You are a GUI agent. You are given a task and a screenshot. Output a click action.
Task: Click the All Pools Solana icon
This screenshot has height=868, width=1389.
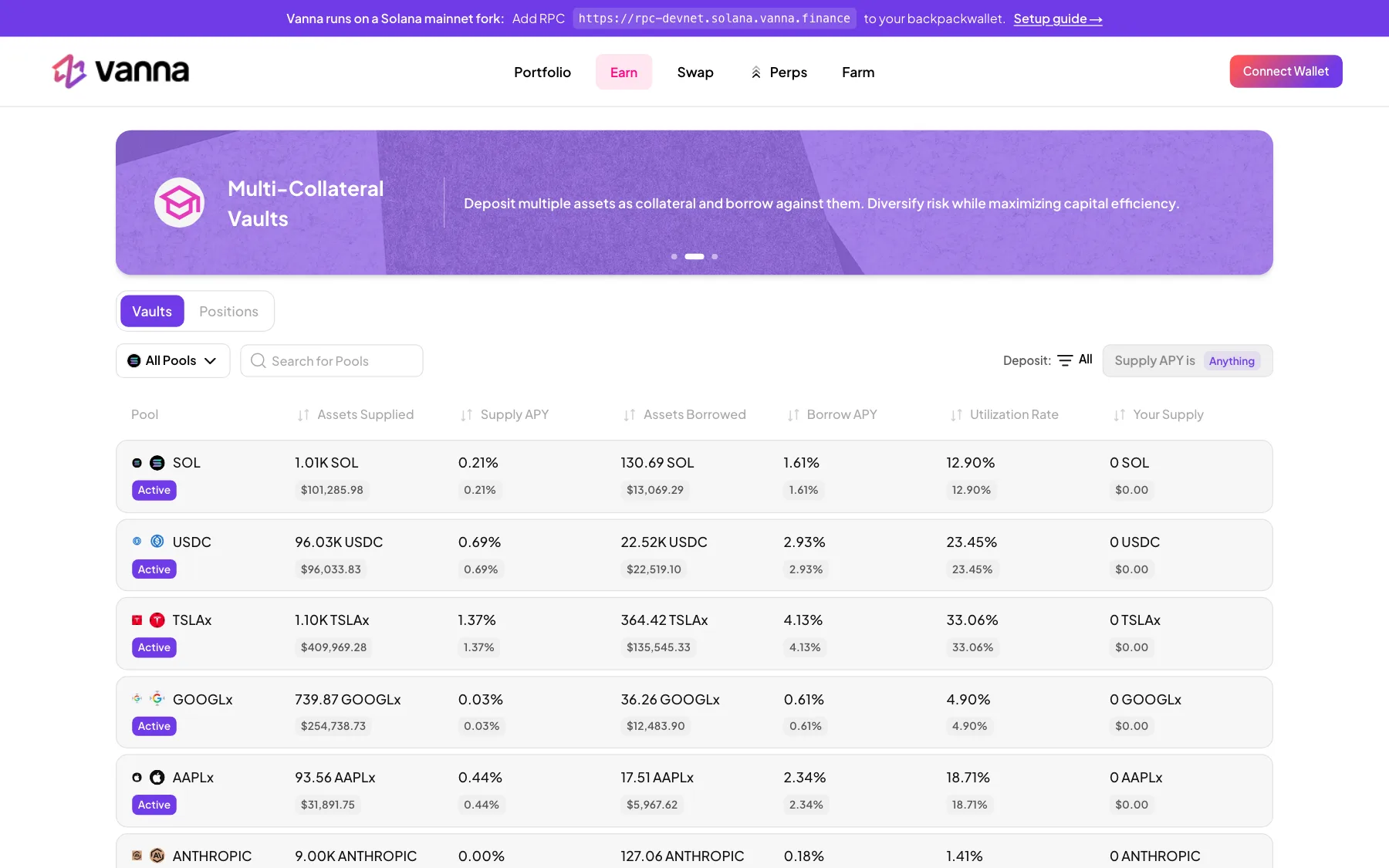pyautogui.click(x=134, y=361)
